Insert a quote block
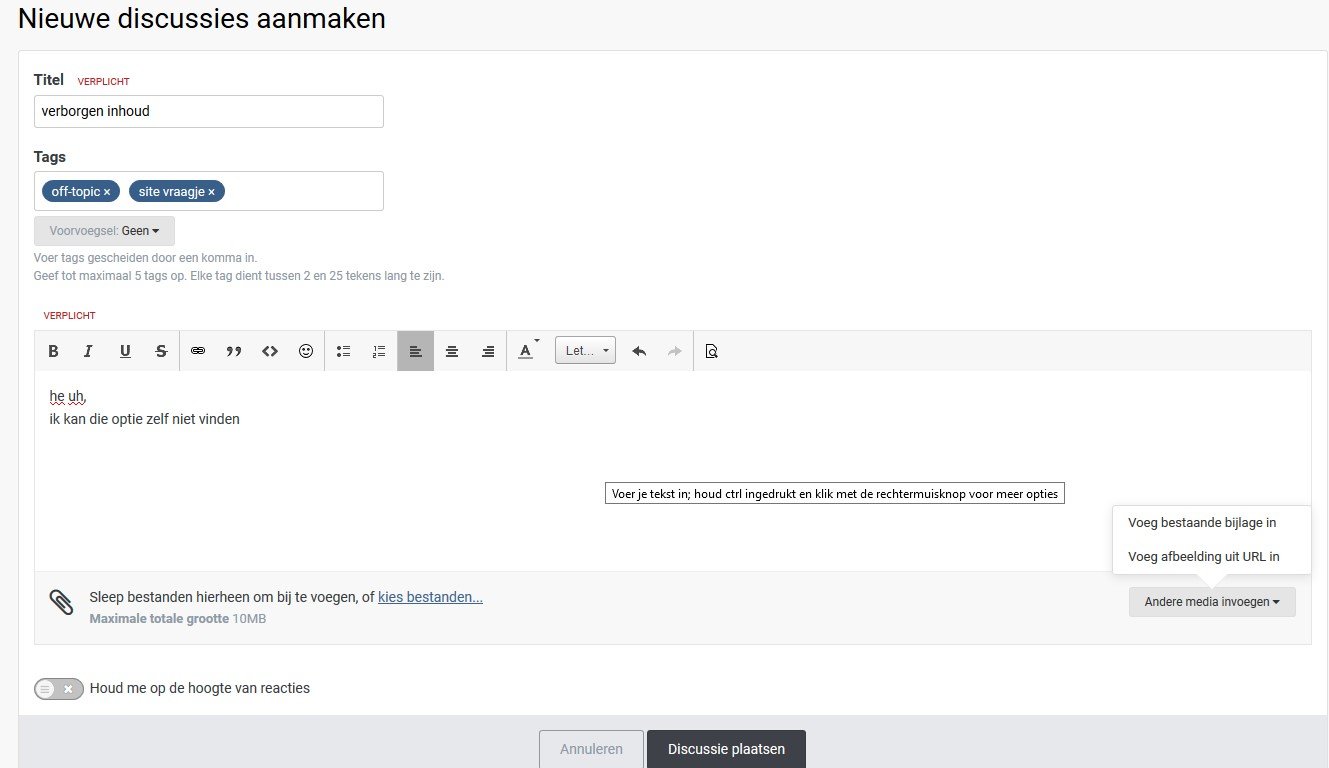The height and width of the screenshot is (768, 1329). (x=234, y=351)
